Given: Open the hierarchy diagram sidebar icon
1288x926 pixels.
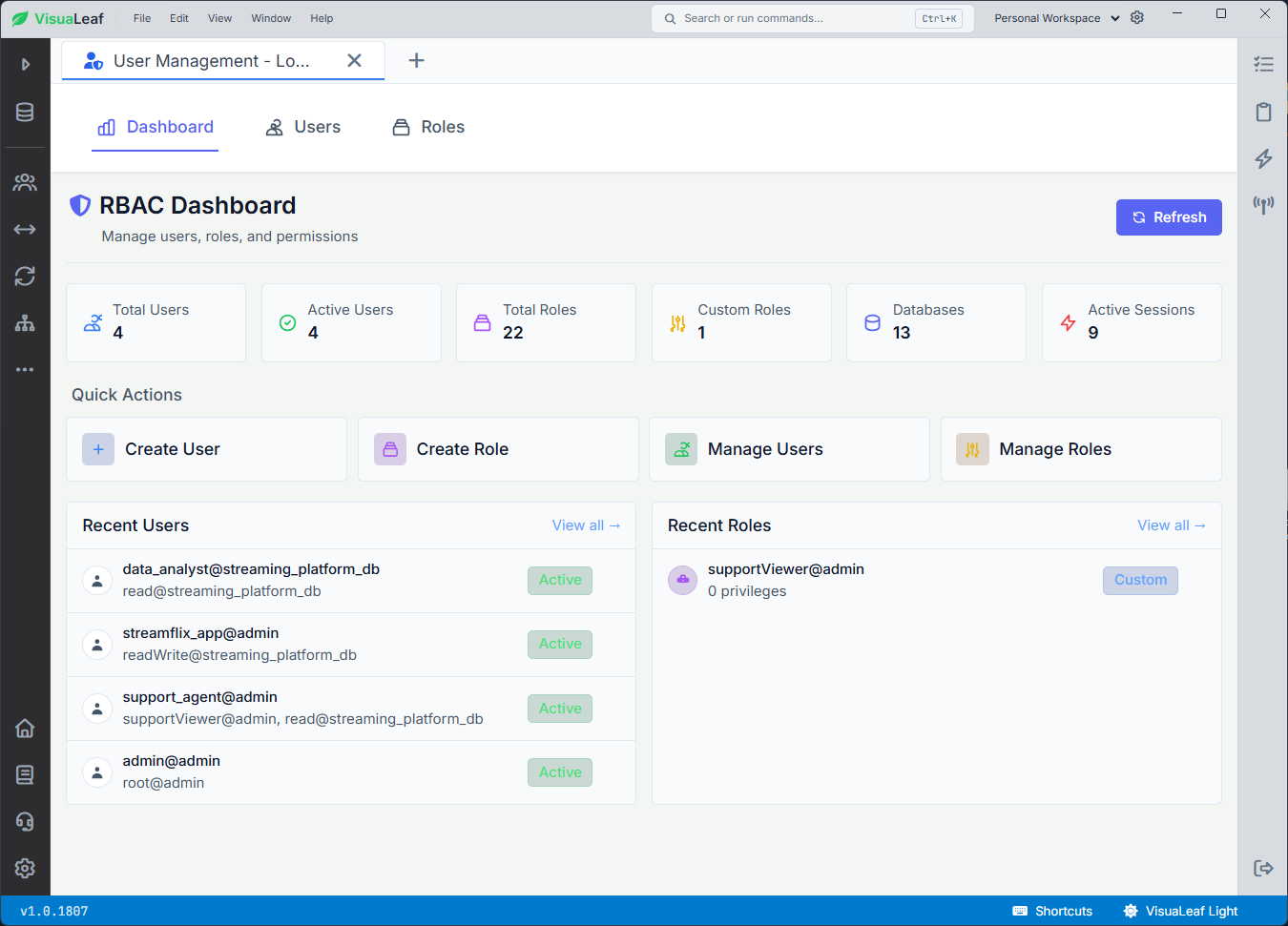Looking at the screenshot, I should click(x=25, y=322).
